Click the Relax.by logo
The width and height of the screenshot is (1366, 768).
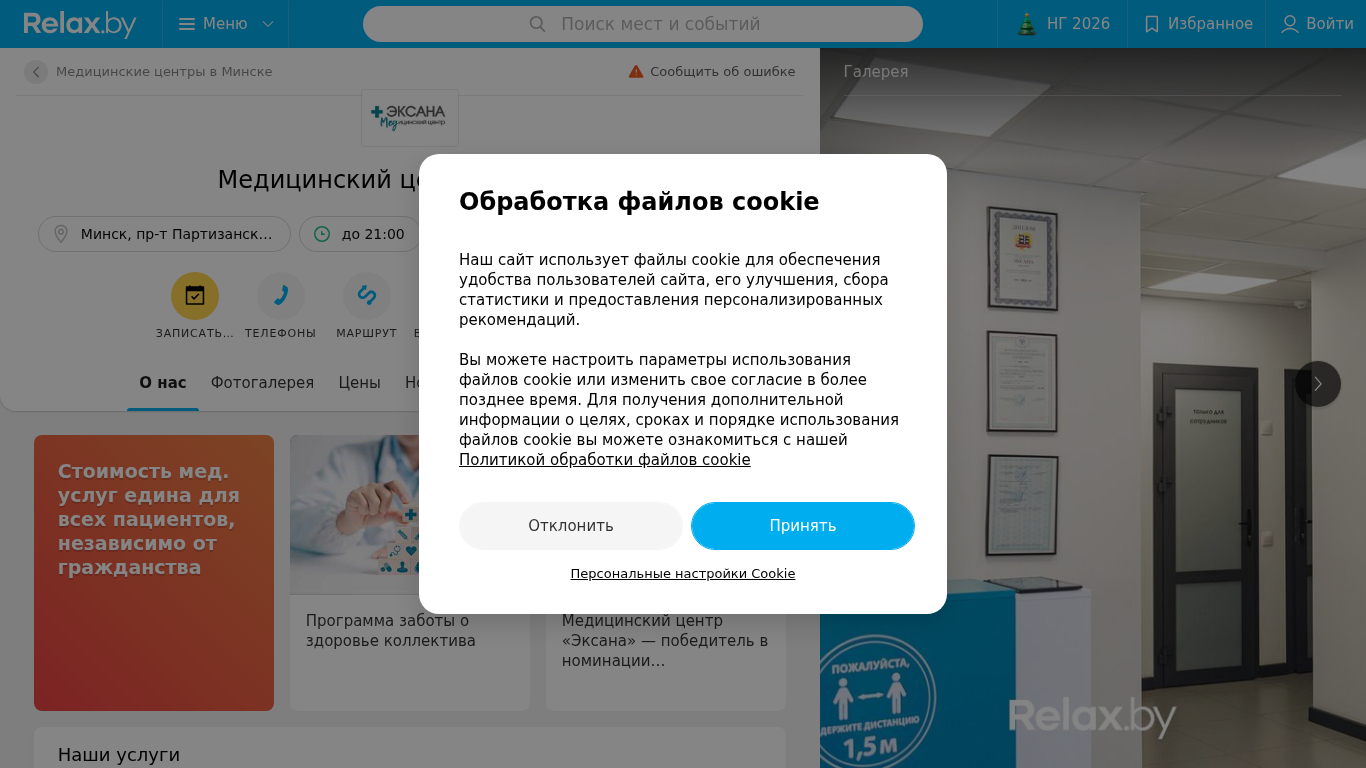(x=80, y=24)
